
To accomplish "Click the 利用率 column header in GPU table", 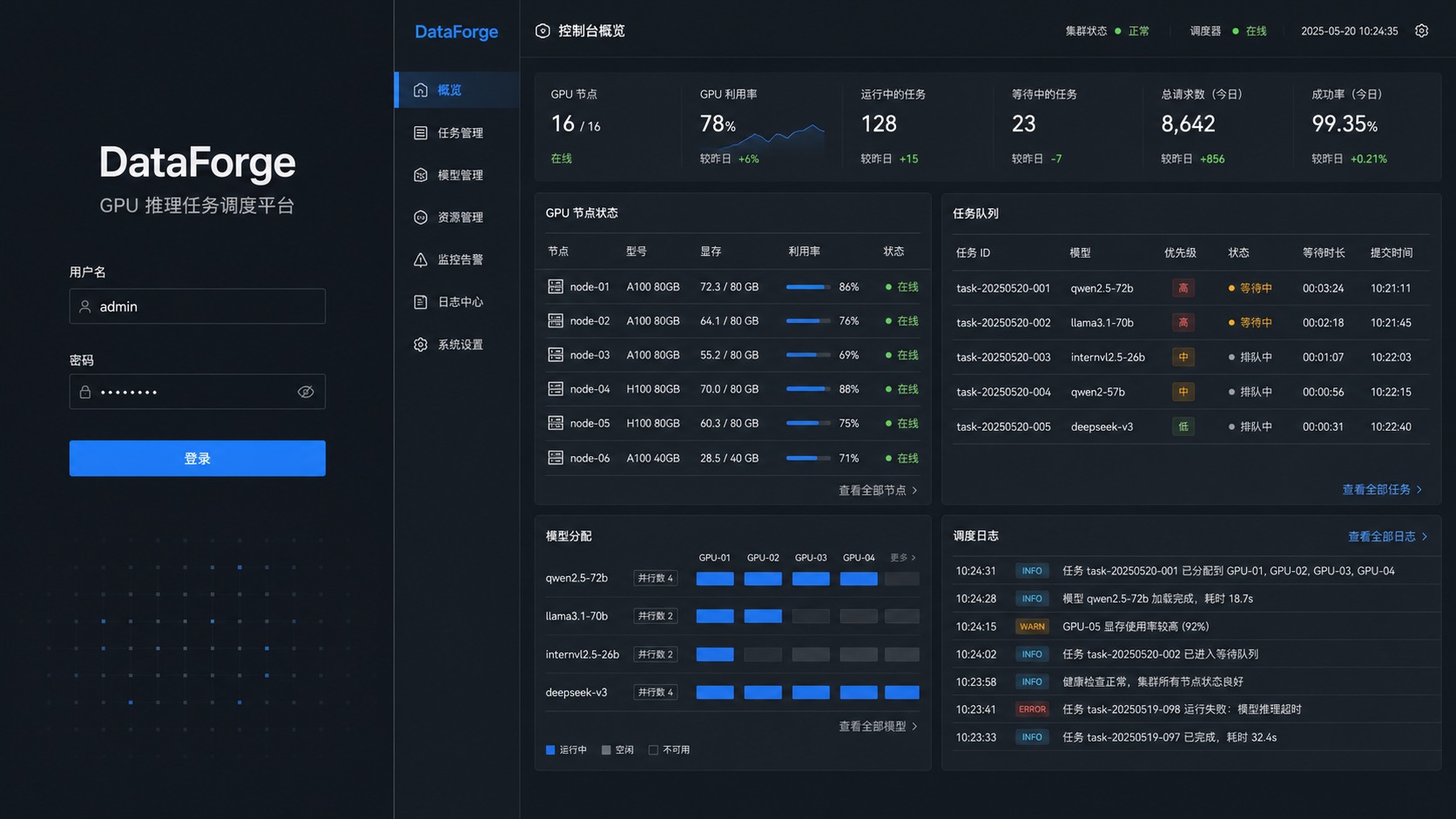I will click(x=804, y=252).
